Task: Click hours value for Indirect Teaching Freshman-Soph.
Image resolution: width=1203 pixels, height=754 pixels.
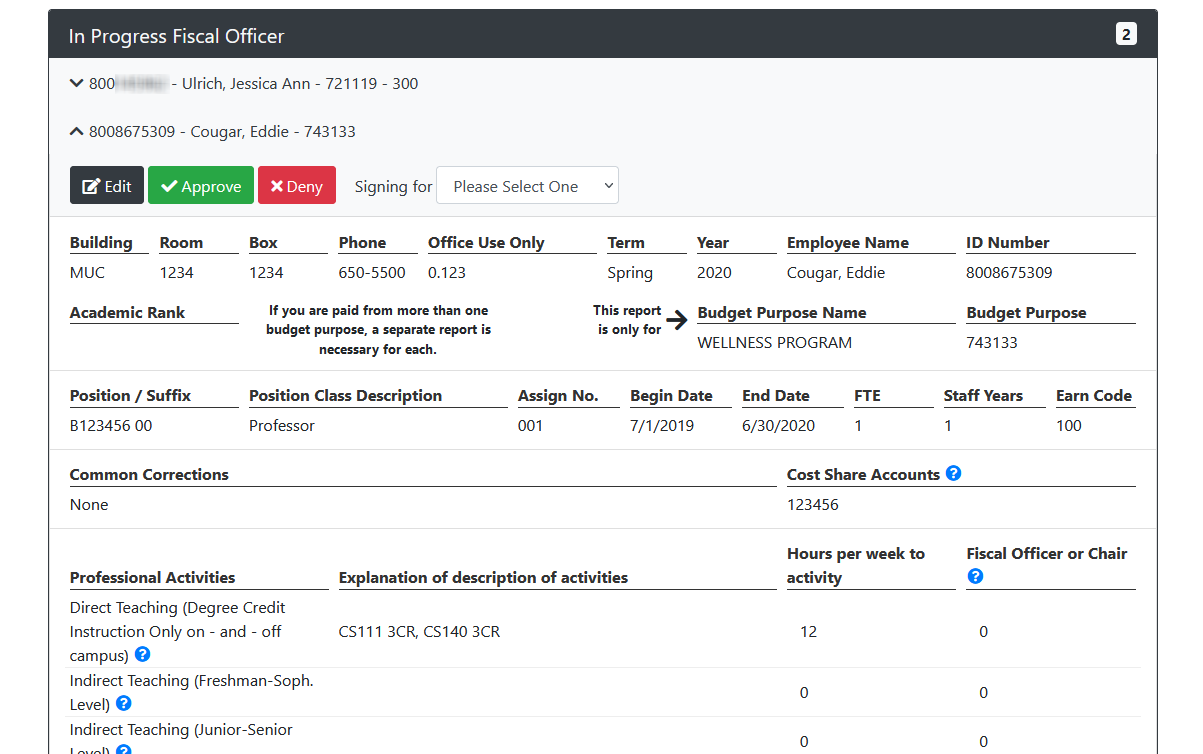Action: coord(804,693)
